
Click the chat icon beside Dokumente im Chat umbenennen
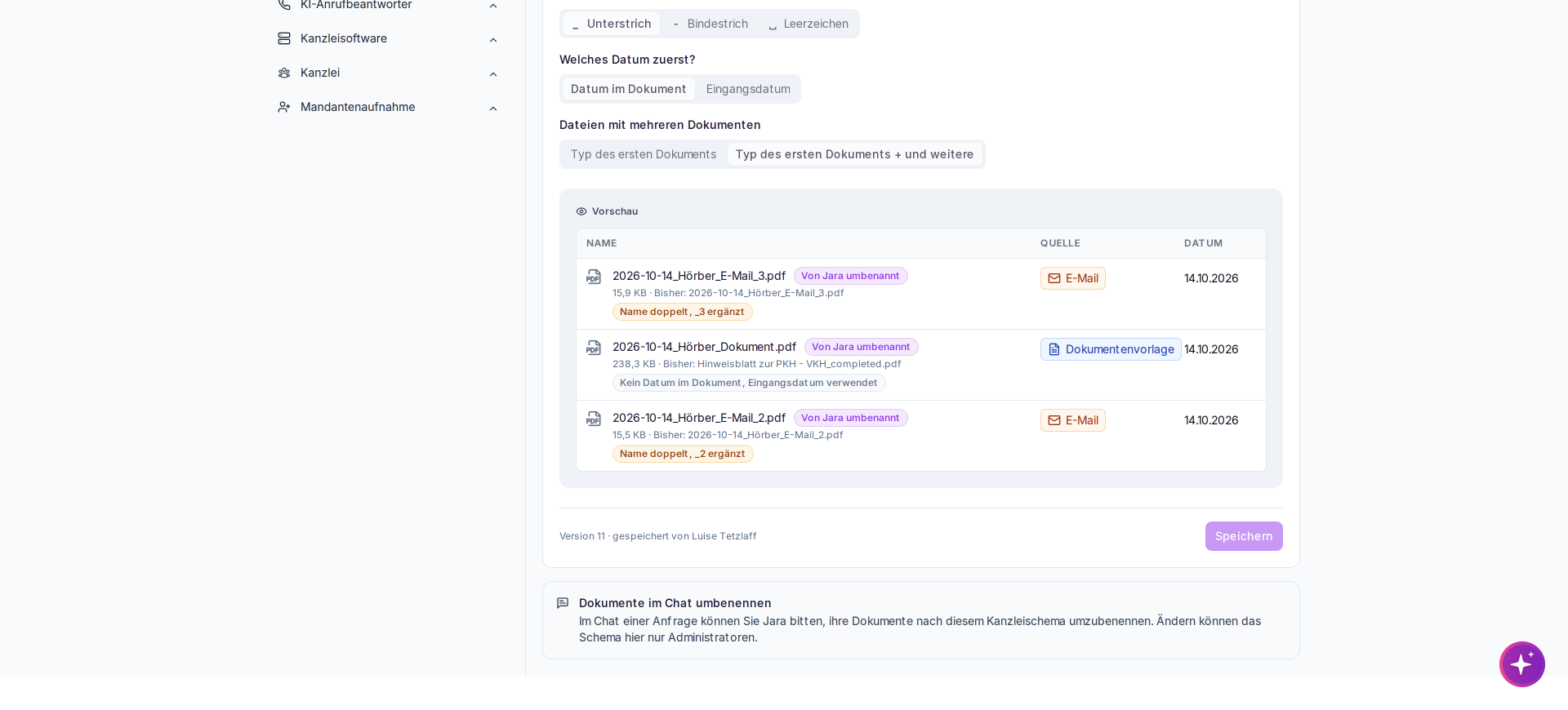[x=563, y=603]
